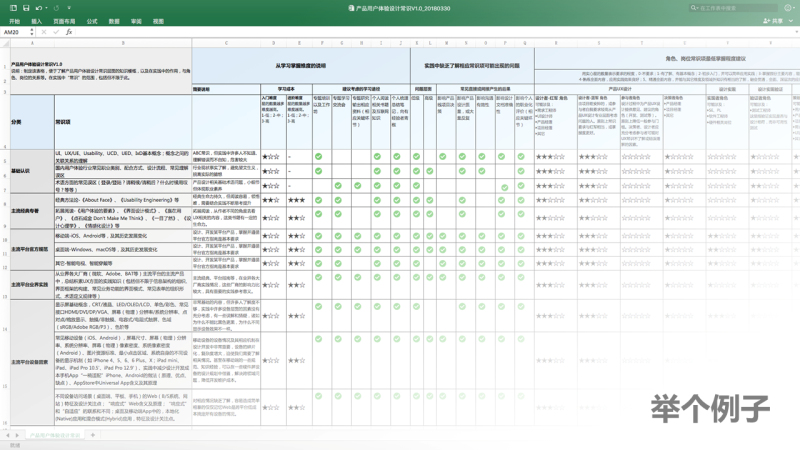Select the 分类 header cell
This screenshot has width=800, height=450.
tap(32, 122)
